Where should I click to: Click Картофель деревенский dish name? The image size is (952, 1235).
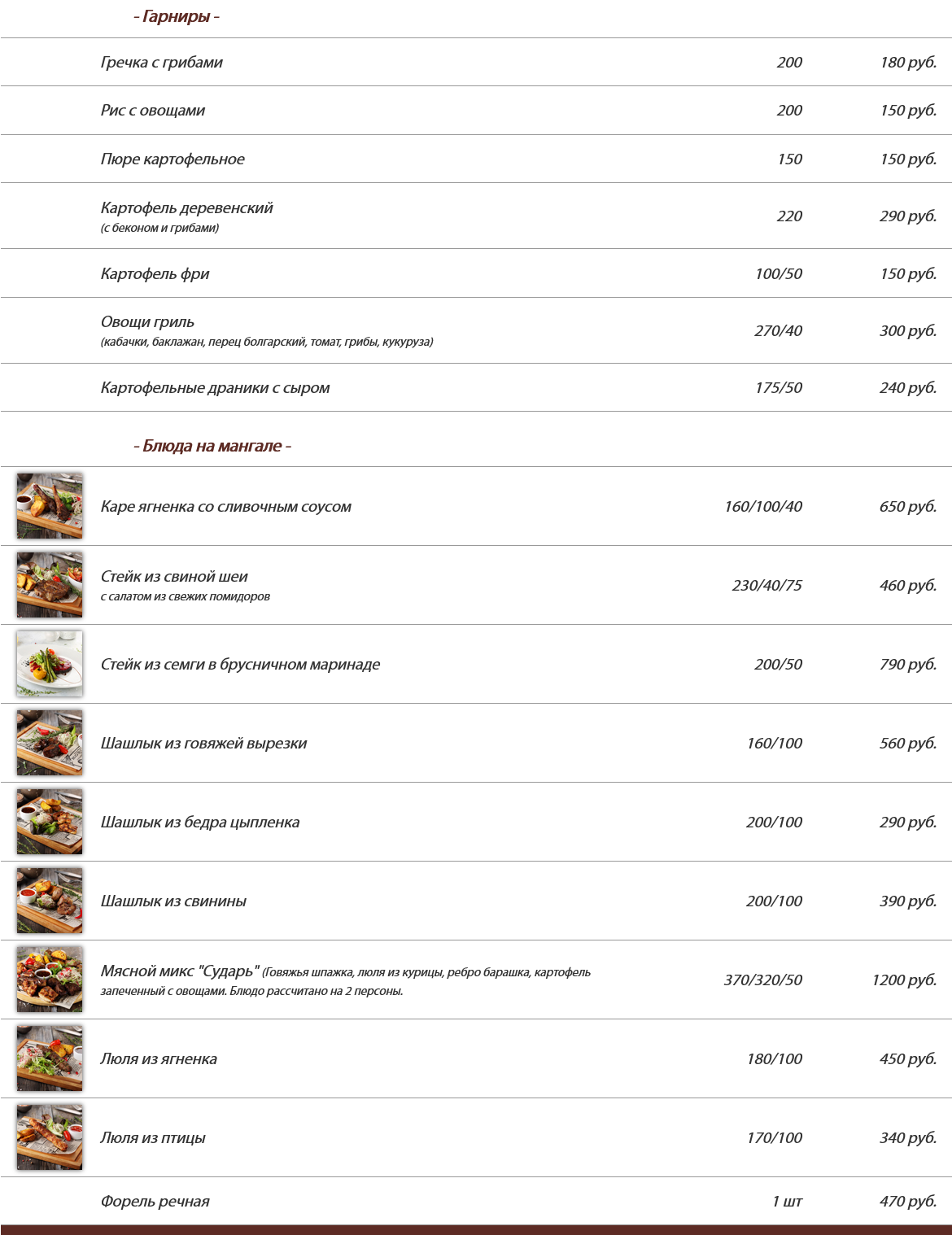[x=187, y=208]
